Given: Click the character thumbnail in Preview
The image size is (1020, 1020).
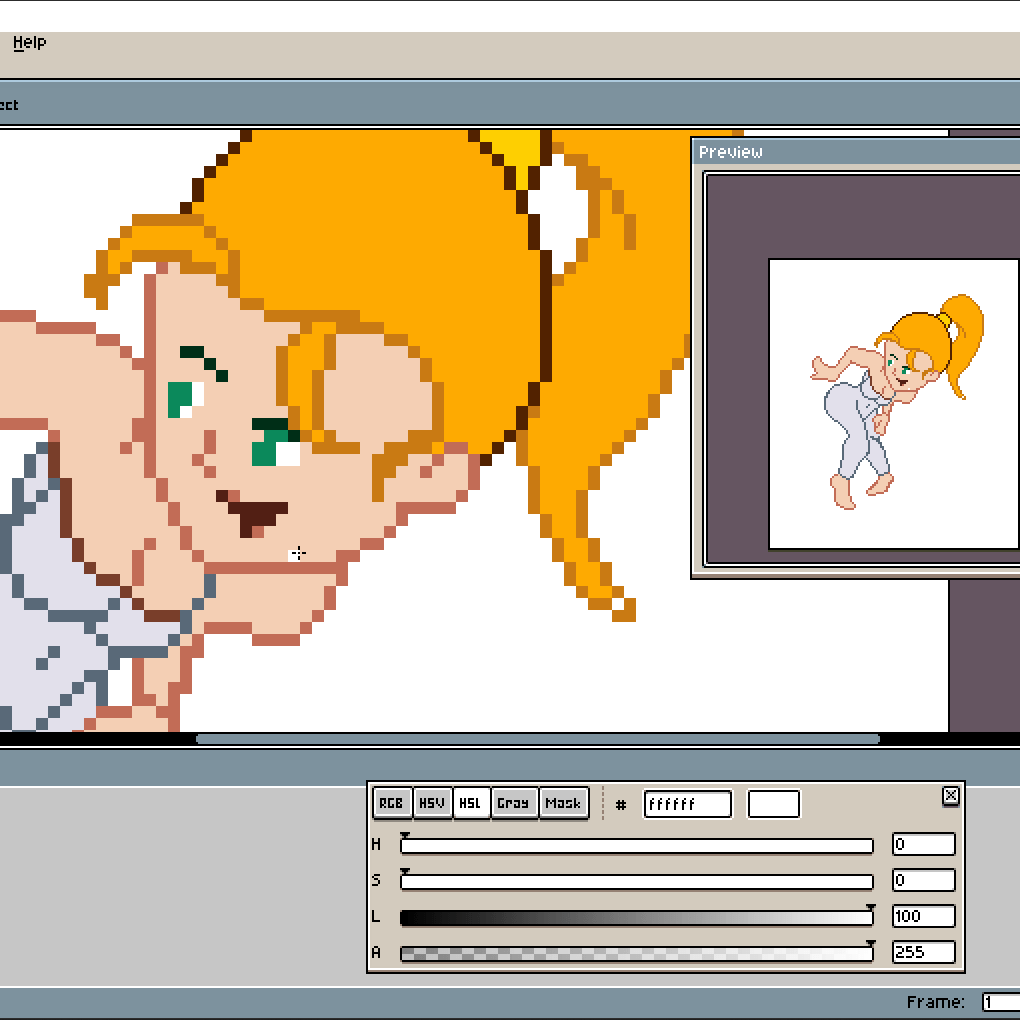Looking at the screenshot, I should click(x=895, y=402).
